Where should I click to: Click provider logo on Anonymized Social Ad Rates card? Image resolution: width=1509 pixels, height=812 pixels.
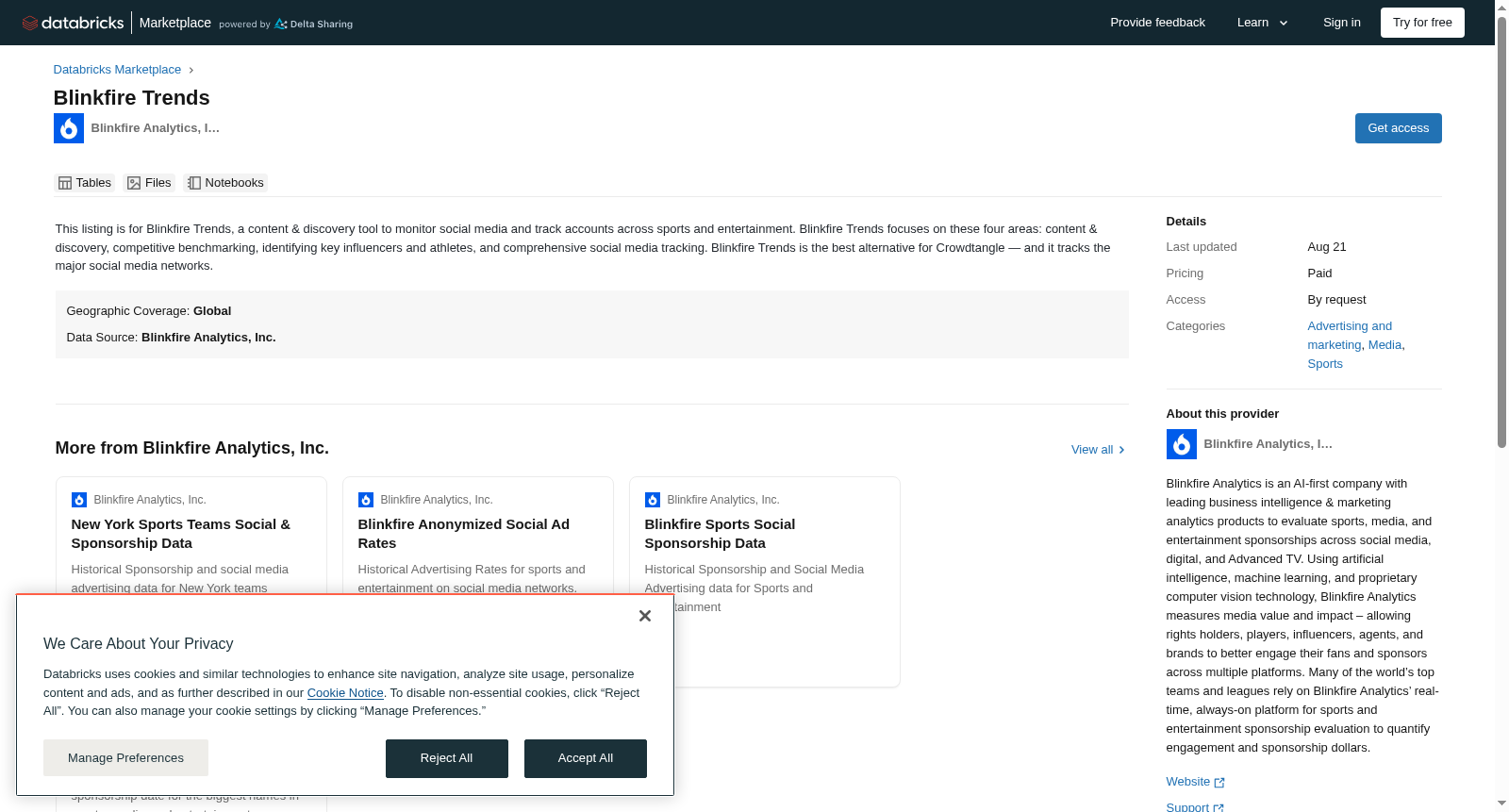point(366,500)
